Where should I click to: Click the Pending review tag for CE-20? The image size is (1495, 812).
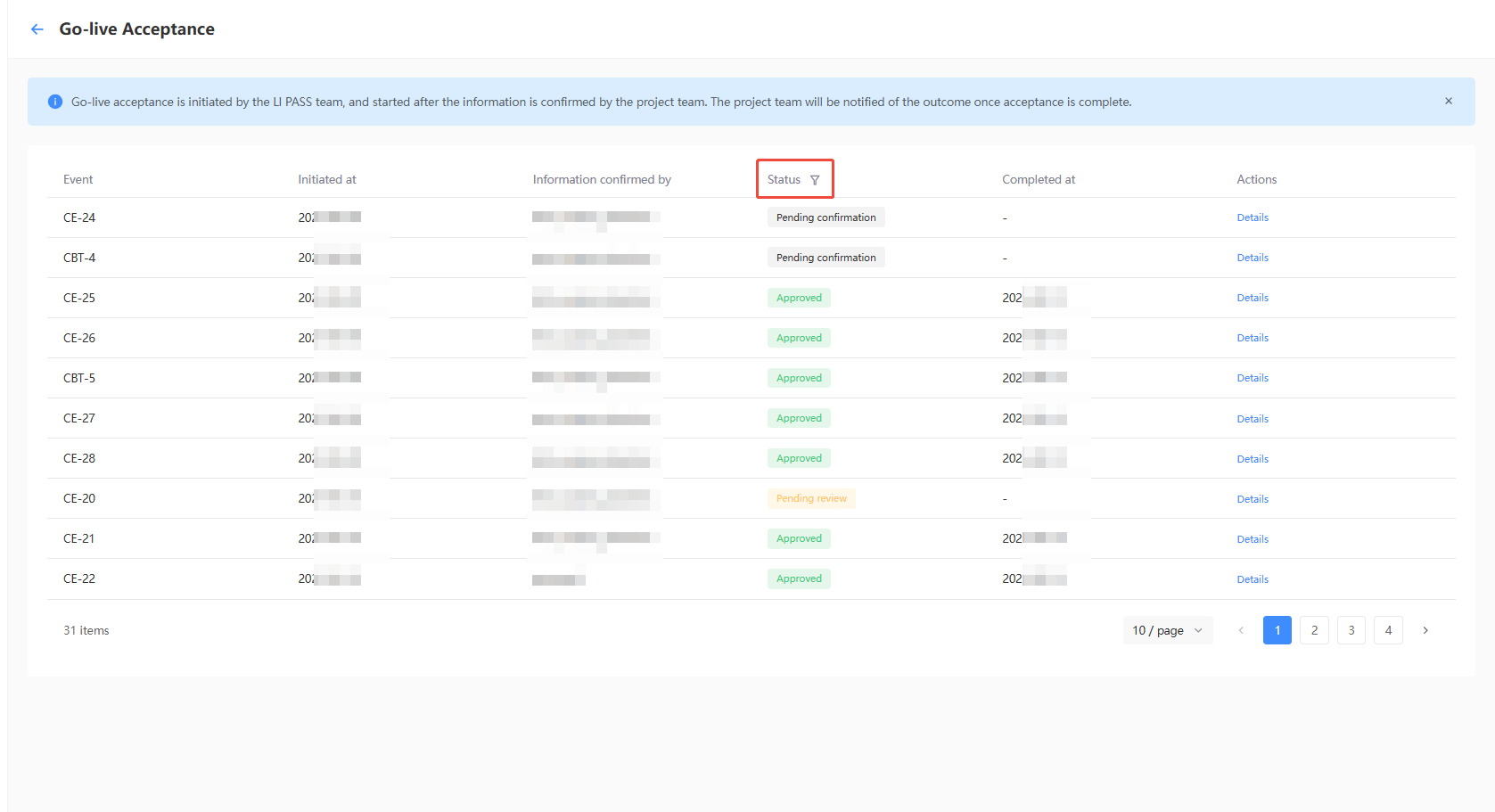(x=810, y=498)
